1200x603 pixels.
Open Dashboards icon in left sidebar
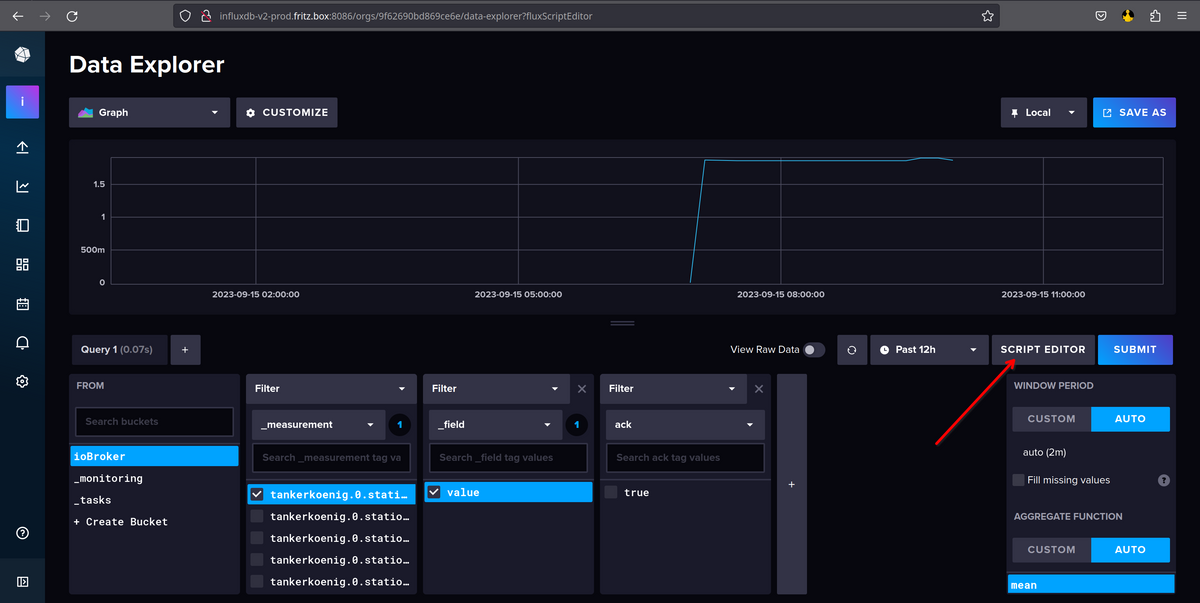22,264
